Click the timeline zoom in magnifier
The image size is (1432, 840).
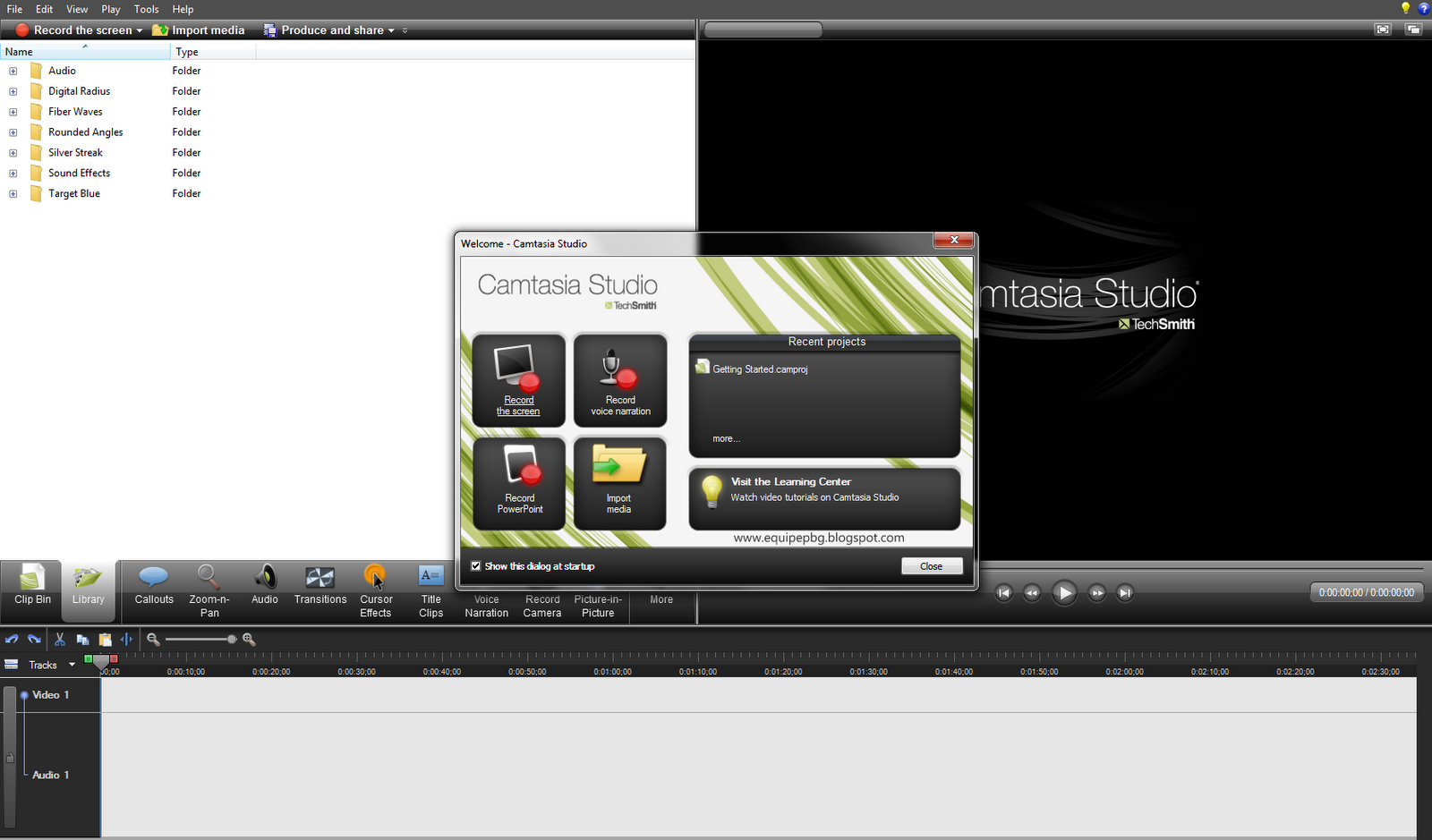(249, 640)
